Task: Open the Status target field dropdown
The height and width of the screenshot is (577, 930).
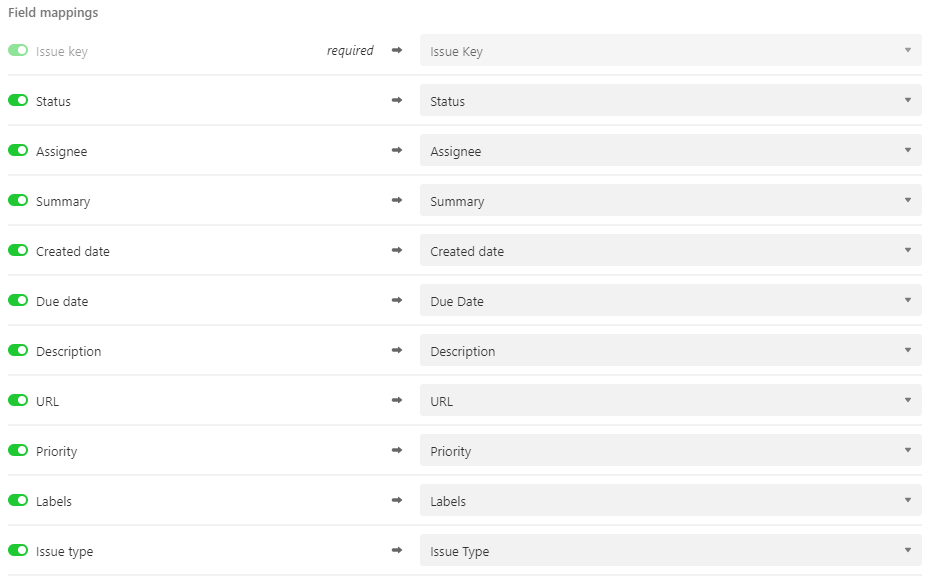Action: click(670, 101)
